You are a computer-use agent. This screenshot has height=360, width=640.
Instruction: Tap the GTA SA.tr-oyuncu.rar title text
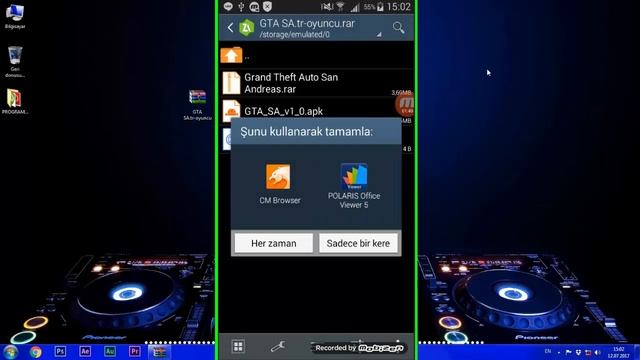pos(307,24)
